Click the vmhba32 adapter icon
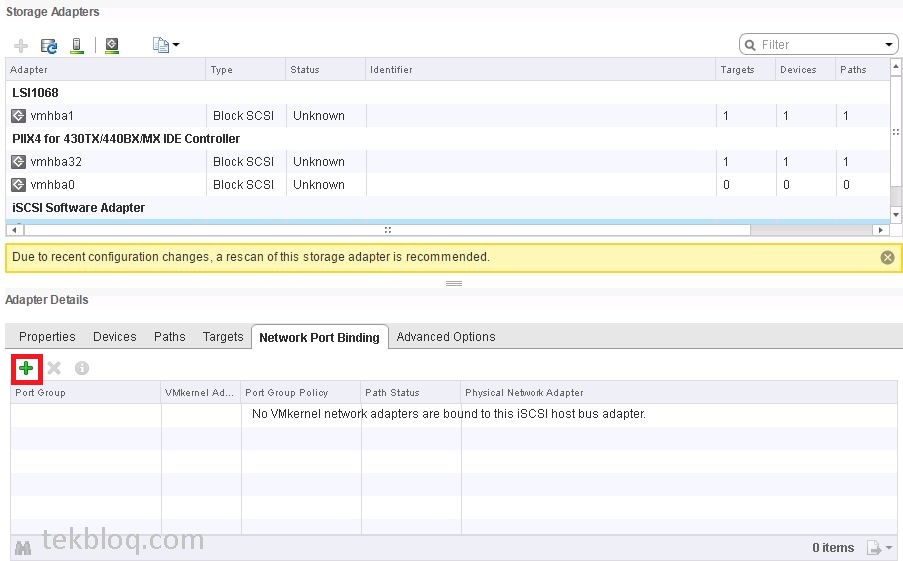903x561 pixels. [18, 162]
